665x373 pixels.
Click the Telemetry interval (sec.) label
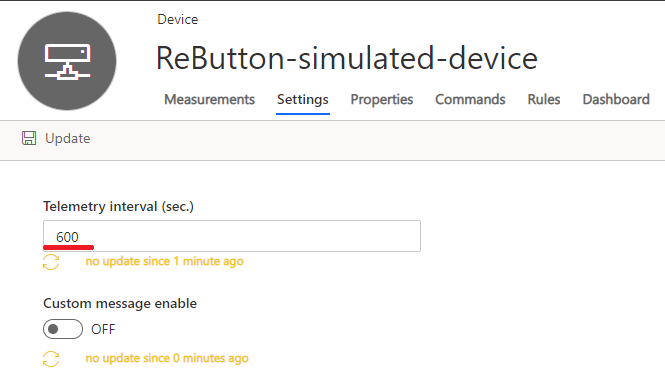point(118,207)
